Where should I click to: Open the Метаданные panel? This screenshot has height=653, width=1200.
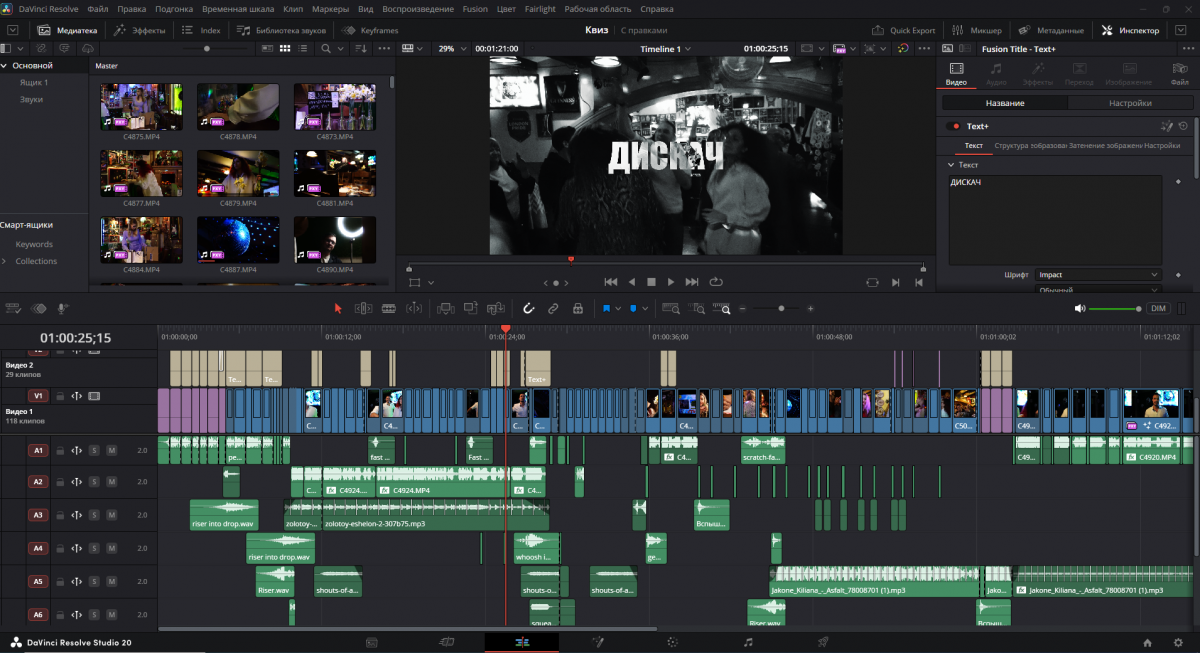(1051, 30)
